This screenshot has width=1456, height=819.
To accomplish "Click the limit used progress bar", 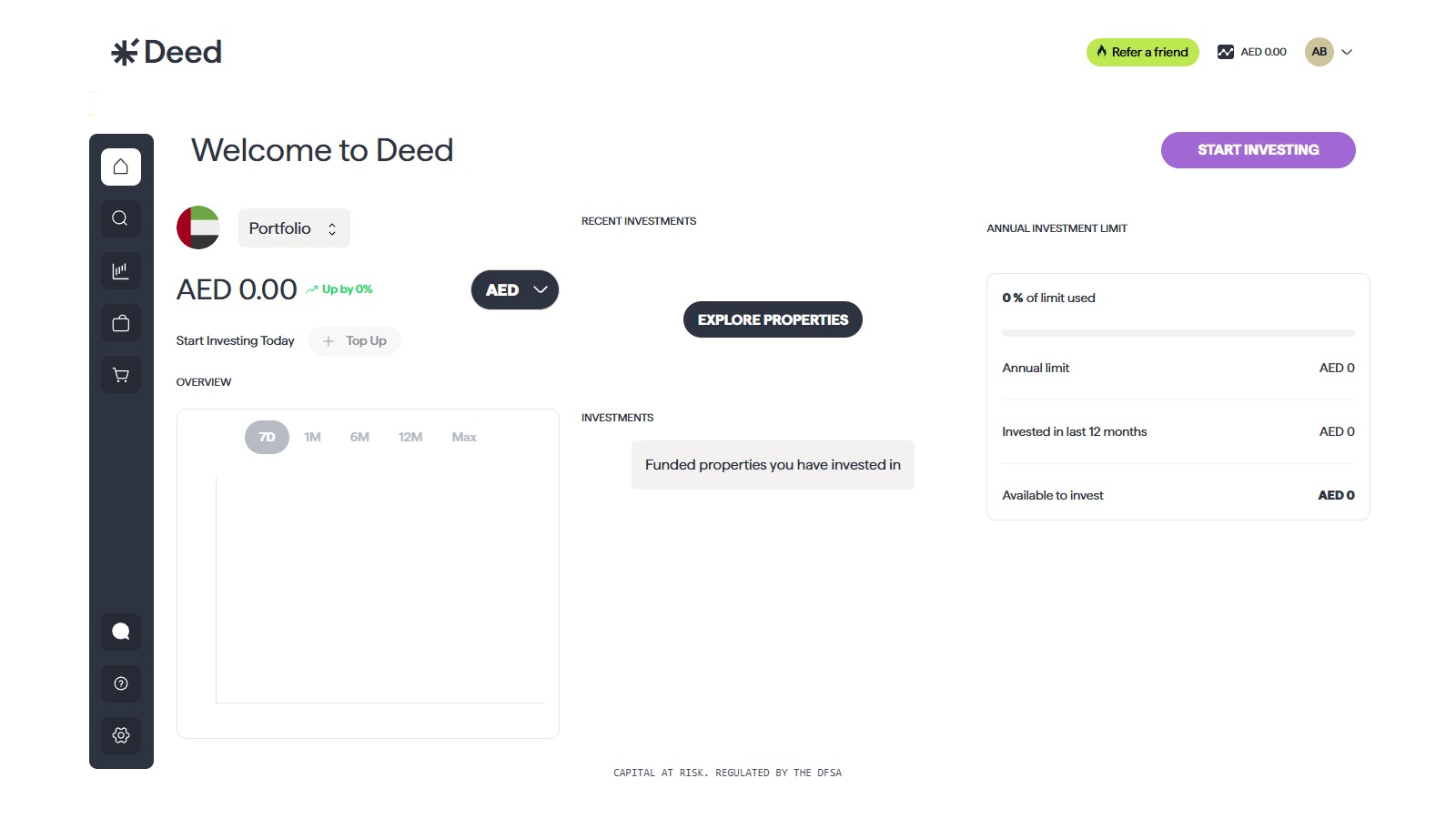I will point(1178,333).
